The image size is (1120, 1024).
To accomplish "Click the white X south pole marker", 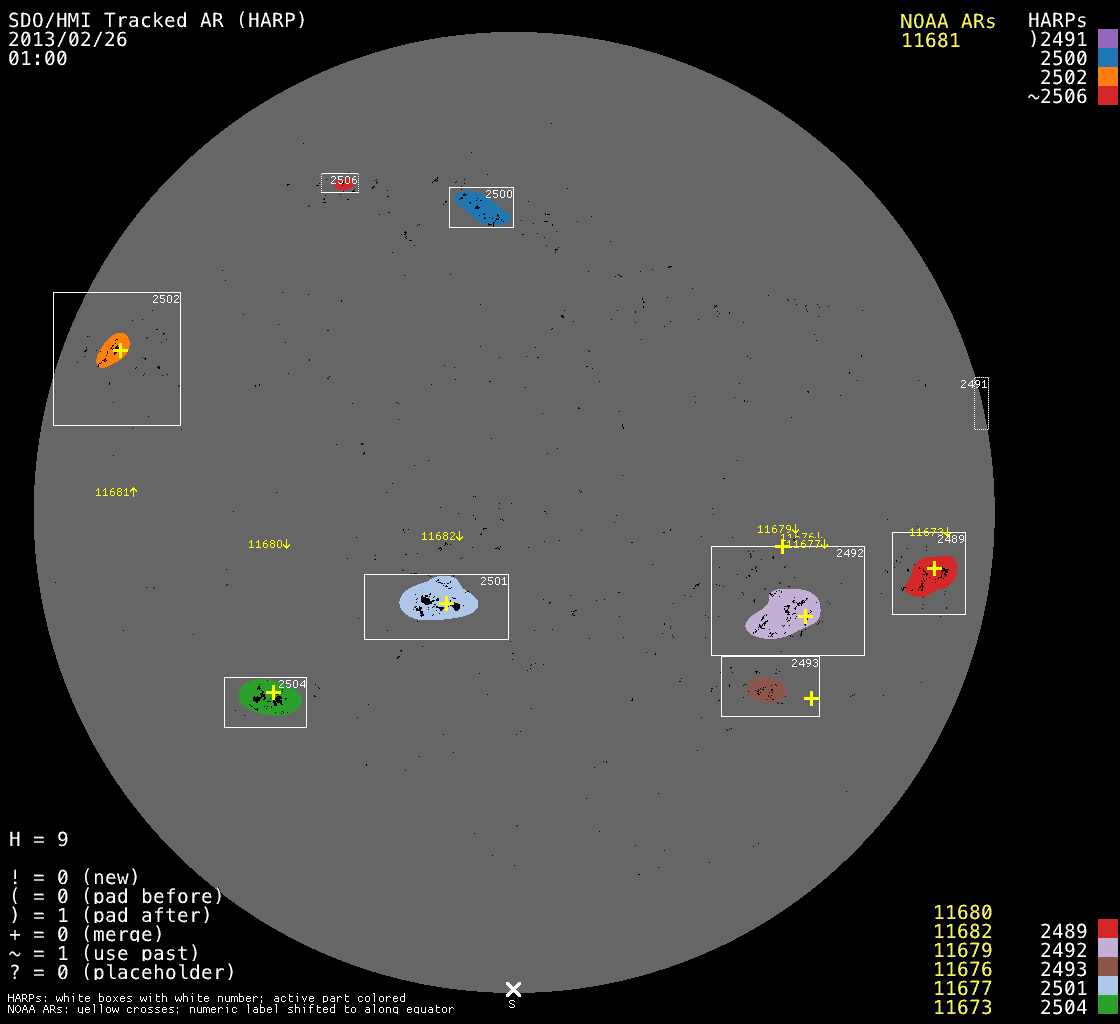I will tap(513, 989).
